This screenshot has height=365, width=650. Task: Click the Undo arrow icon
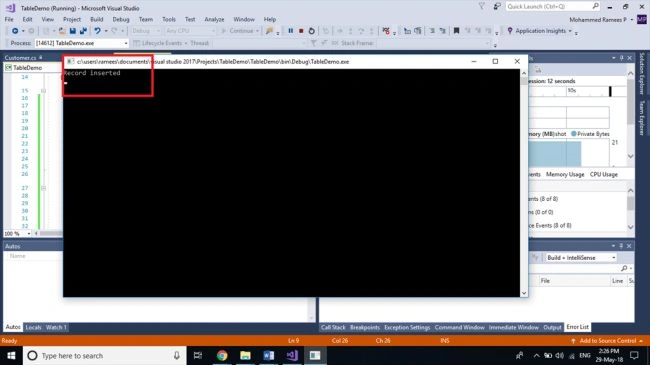point(97,31)
